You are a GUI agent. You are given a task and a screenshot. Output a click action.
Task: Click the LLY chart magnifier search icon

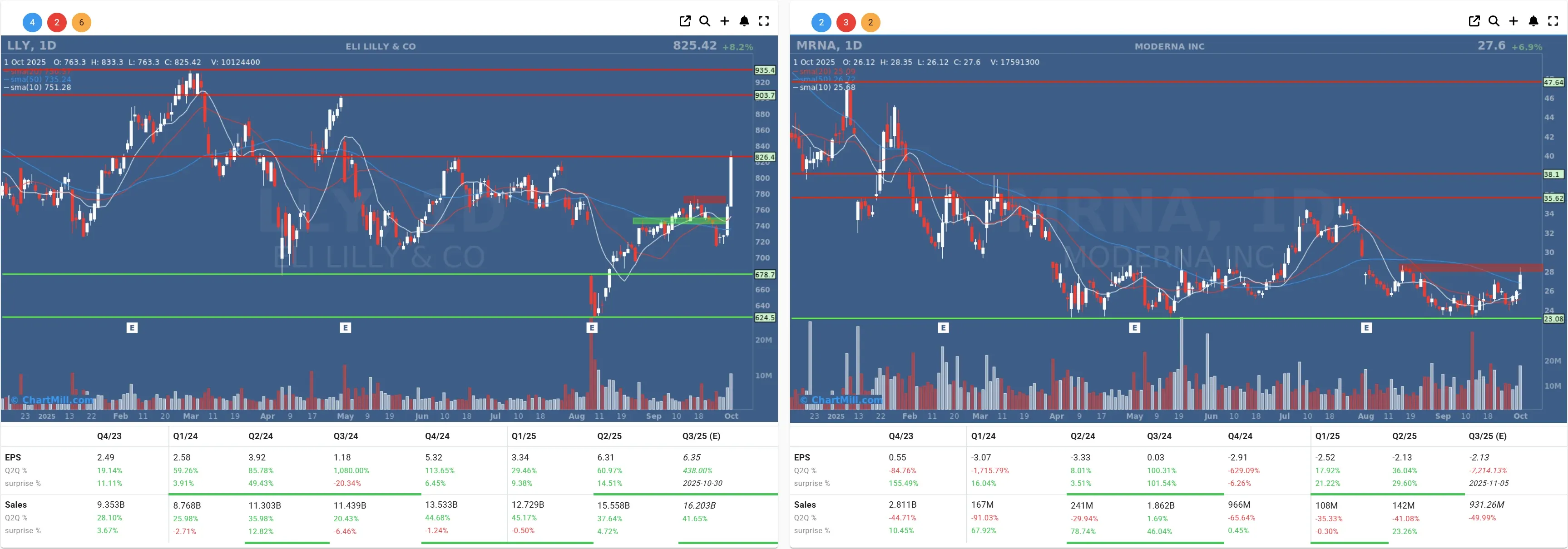tap(704, 21)
